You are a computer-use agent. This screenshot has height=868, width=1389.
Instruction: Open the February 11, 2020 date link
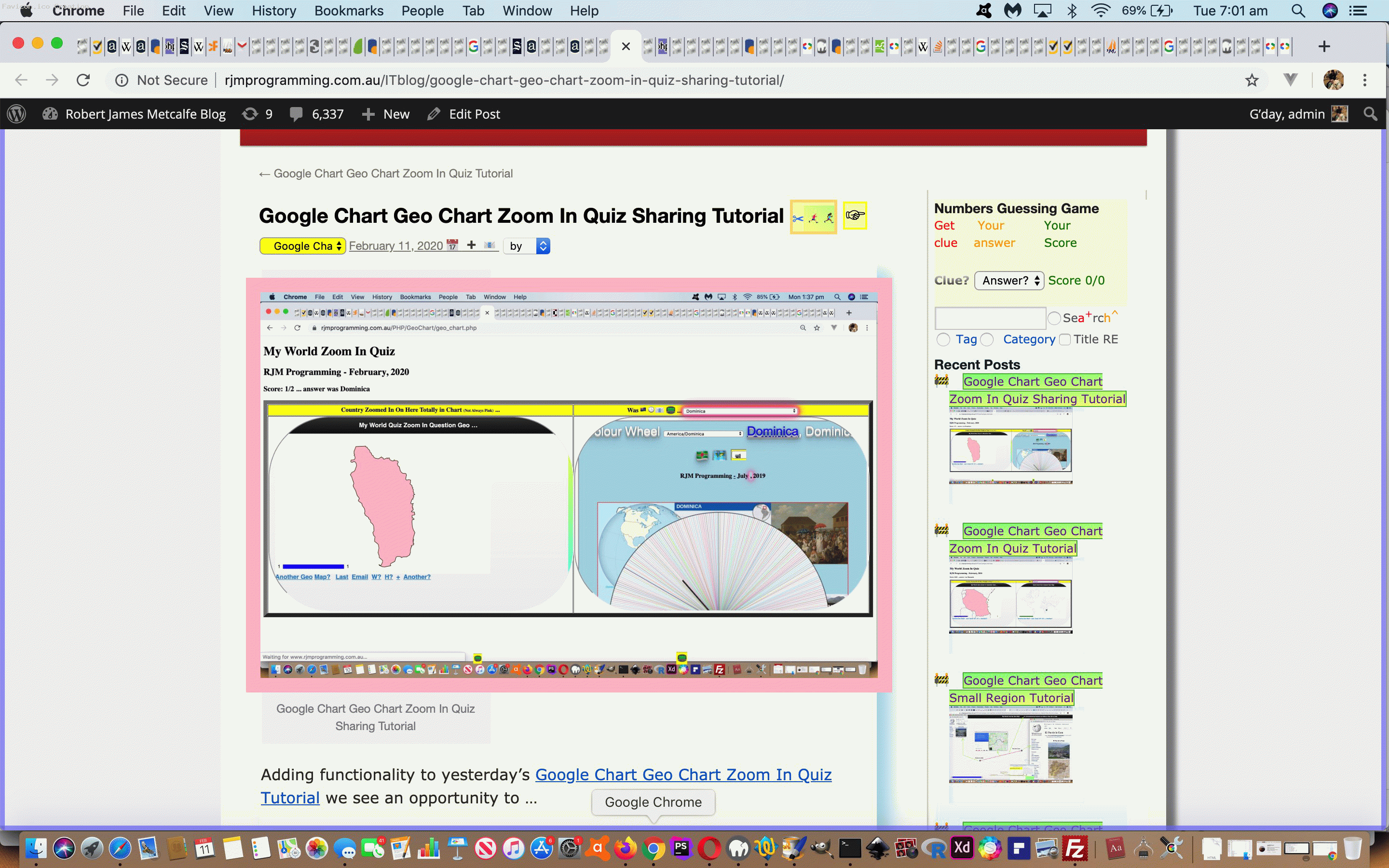[395, 246]
